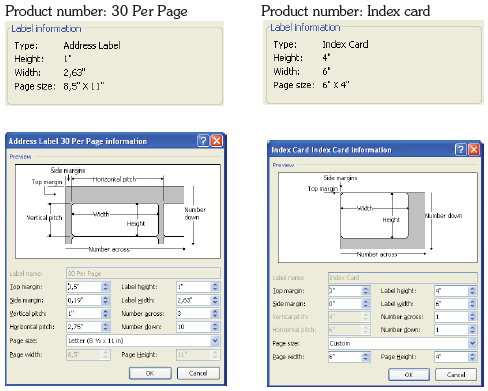Adjust Side margin stepper in Index Card dialog
The image size is (488, 391).
point(366,304)
